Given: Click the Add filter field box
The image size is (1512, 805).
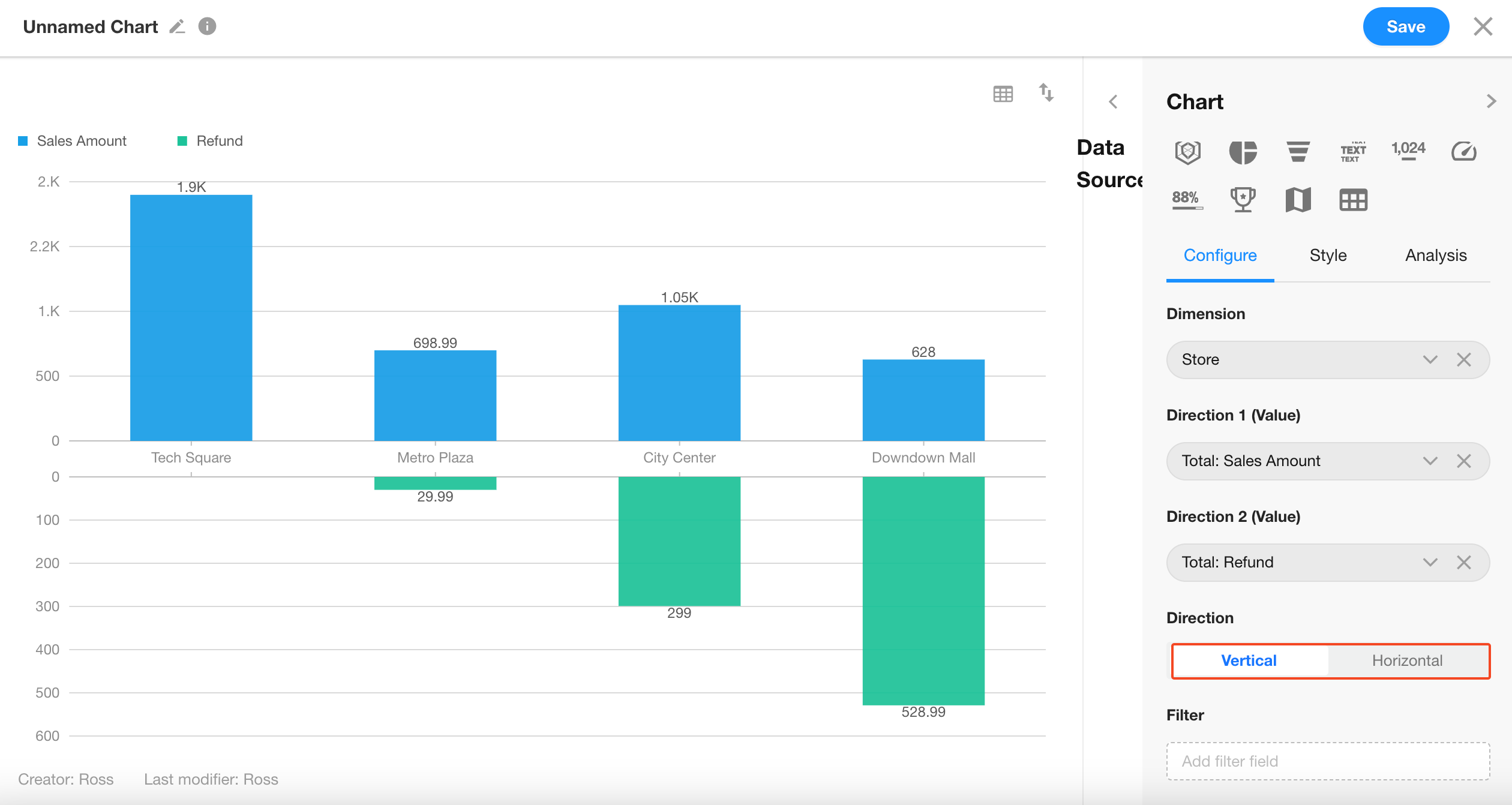Looking at the screenshot, I should [1328, 761].
